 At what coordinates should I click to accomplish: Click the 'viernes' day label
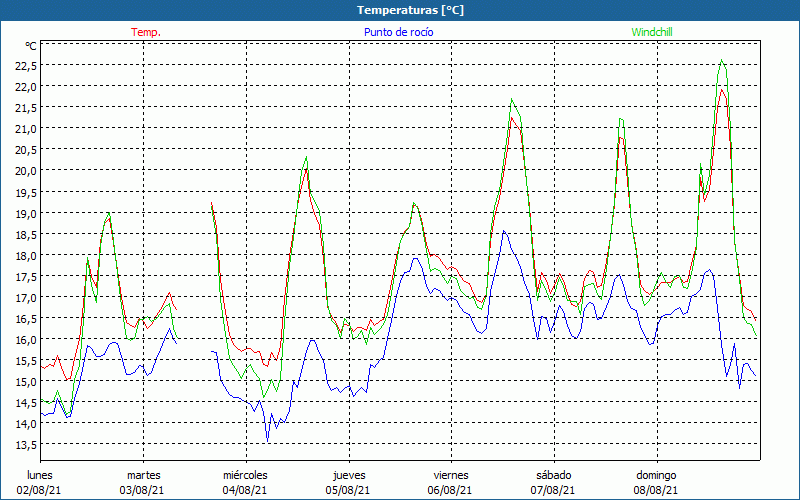tap(451, 475)
